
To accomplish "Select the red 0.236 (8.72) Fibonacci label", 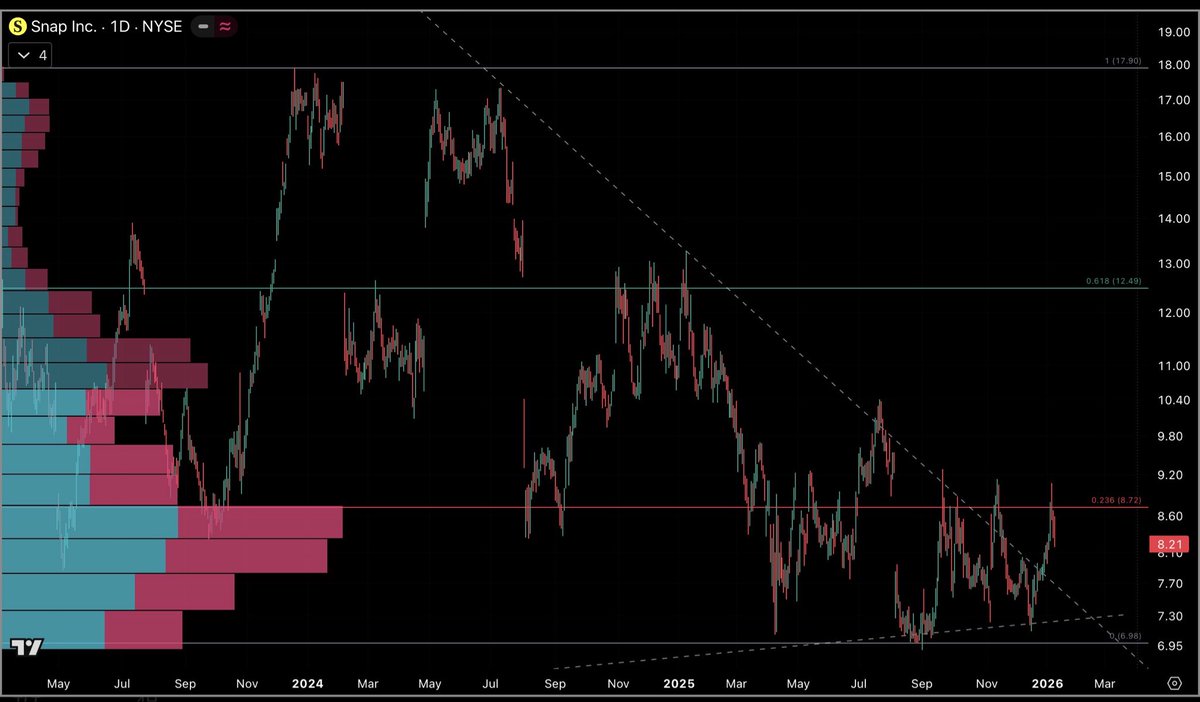I will (1116, 500).
